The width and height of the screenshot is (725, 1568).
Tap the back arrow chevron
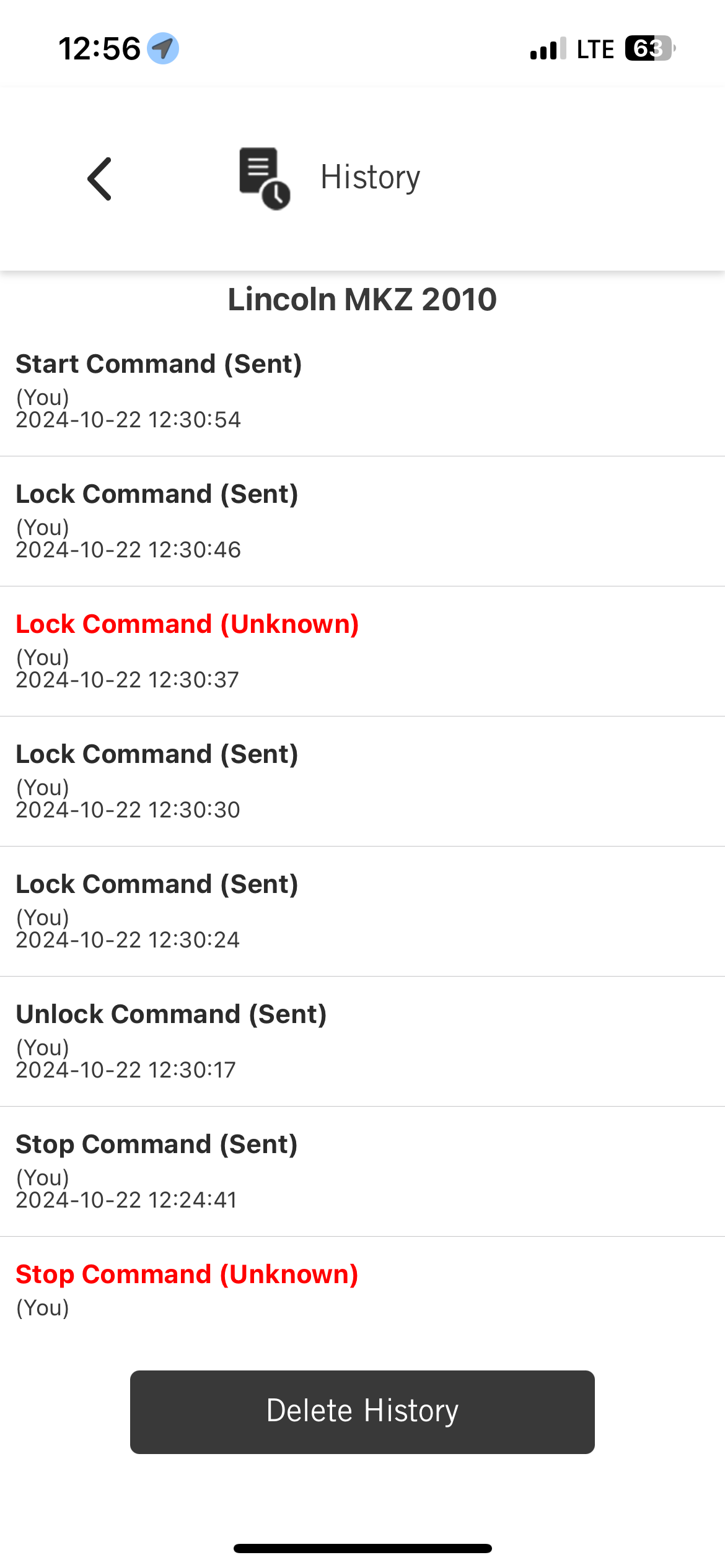pyautogui.click(x=100, y=179)
